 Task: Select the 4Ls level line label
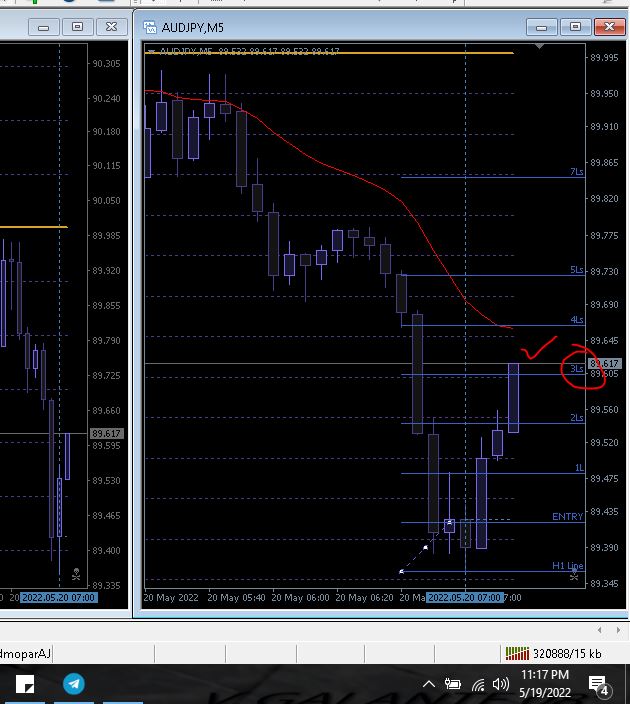pyautogui.click(x=577, y=320)
